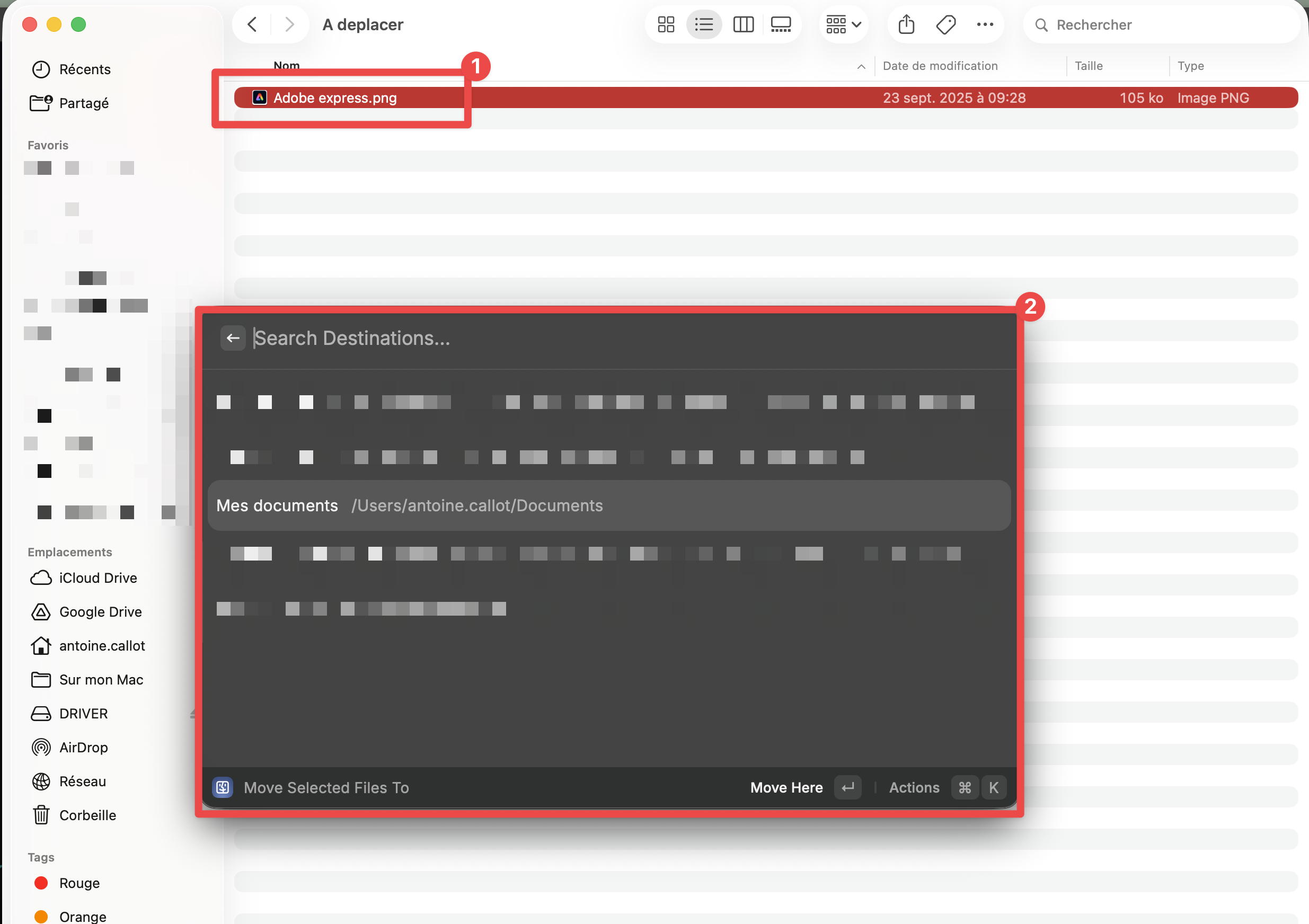Image resolution: width=1309 pixels, height=924 pixels.
Task: Open Corbeille trash in sidebar
Action: point(87,815)
